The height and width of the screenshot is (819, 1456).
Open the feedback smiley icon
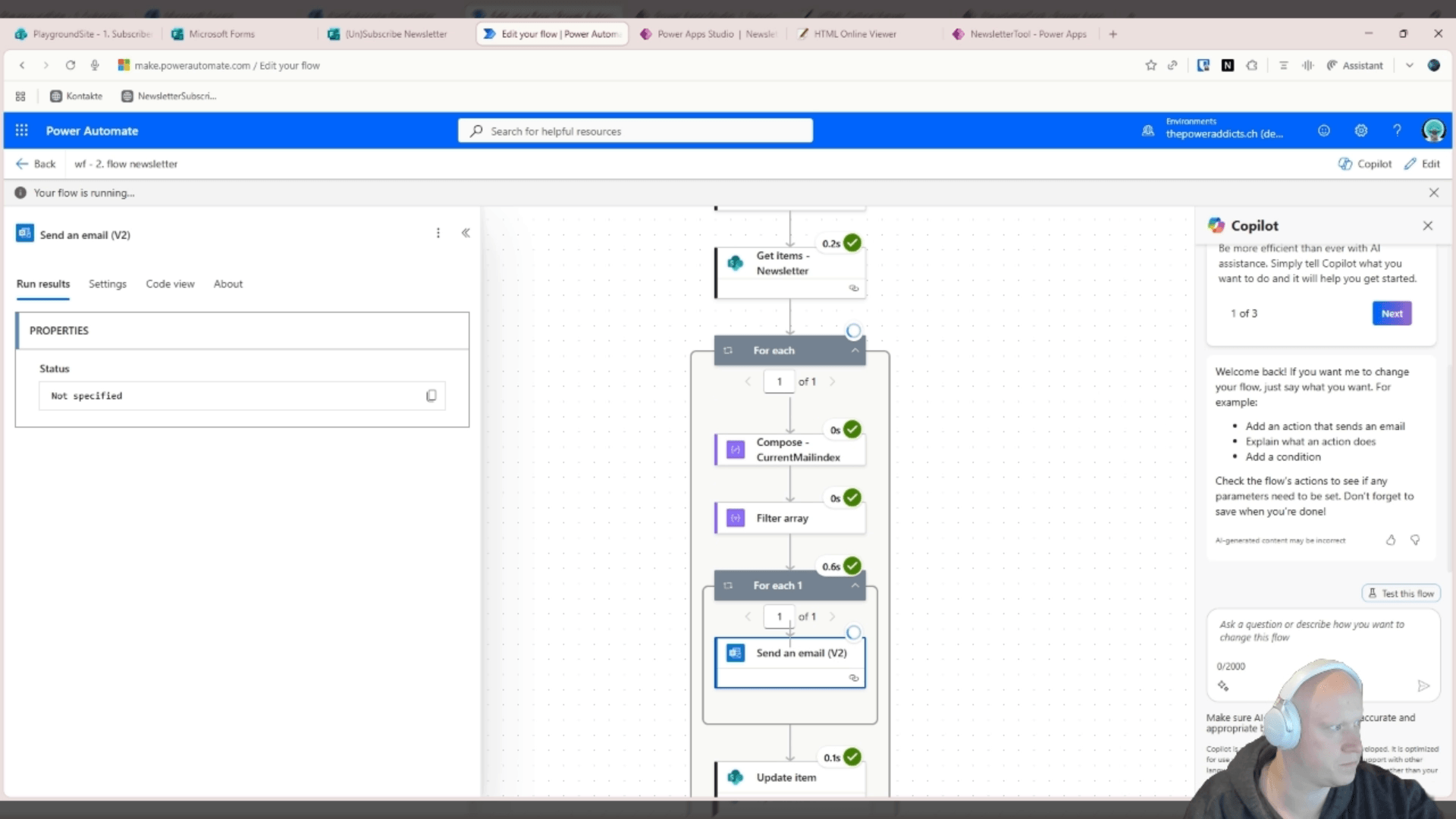pyautogui.click(x=1324, y=130)
